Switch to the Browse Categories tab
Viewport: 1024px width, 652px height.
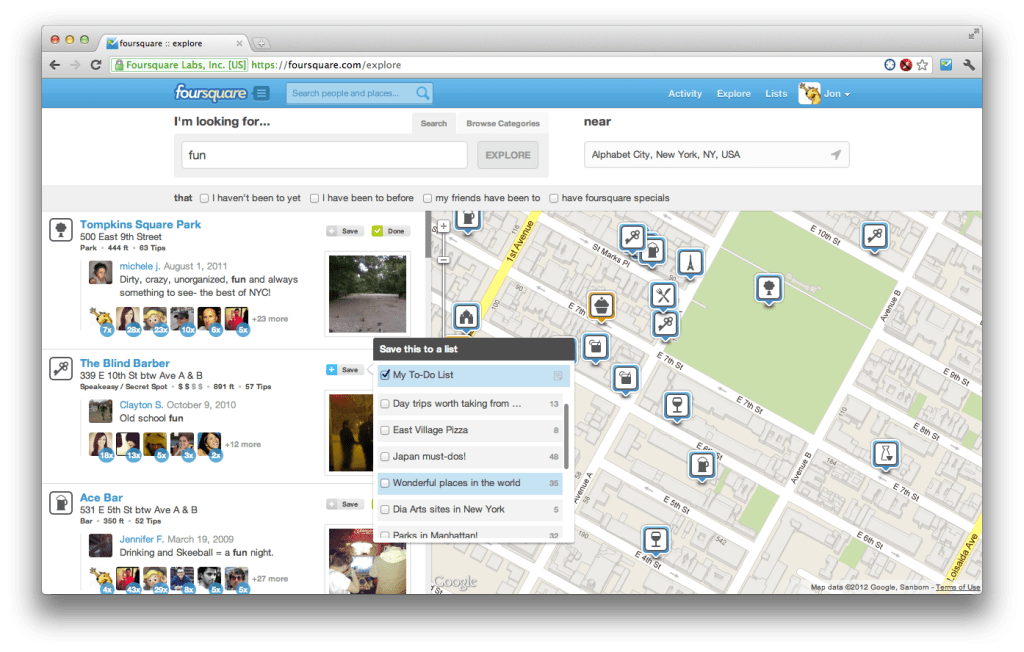pyautogui.click(x=502, y=124)
